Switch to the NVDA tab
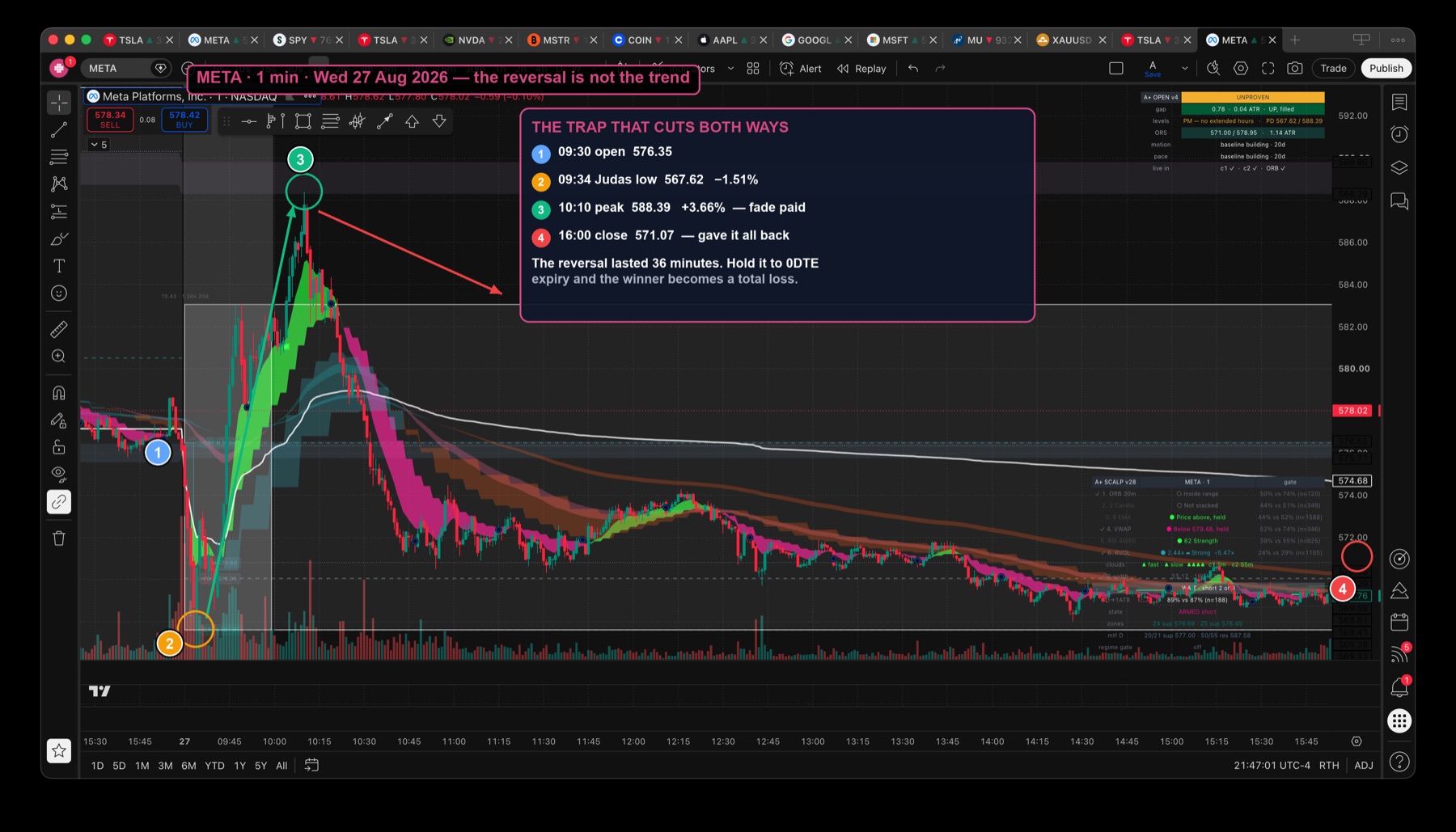1456x832 pixels. [x=472, y=40]
